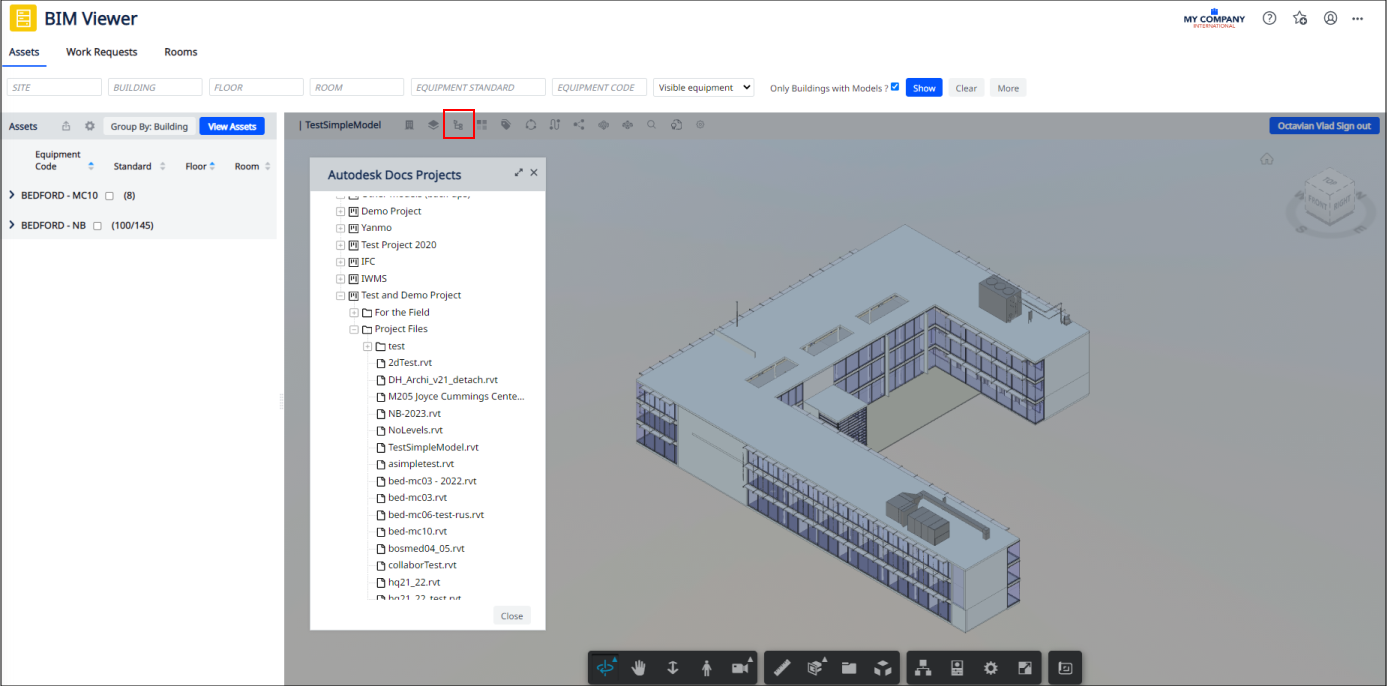The height and width of the screenshot is (686, 1388).
Task: Start First Person walk mode
Action: tap(707, 668)
